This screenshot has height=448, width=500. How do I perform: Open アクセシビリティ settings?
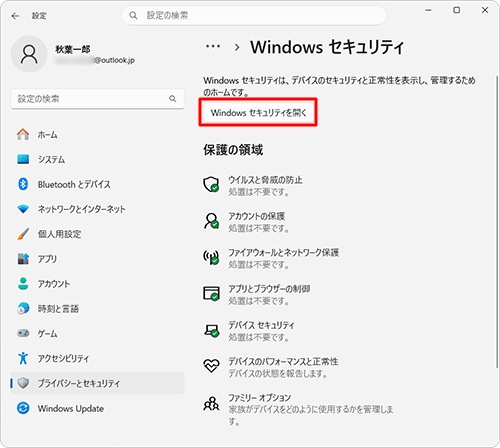coord(97,358)
